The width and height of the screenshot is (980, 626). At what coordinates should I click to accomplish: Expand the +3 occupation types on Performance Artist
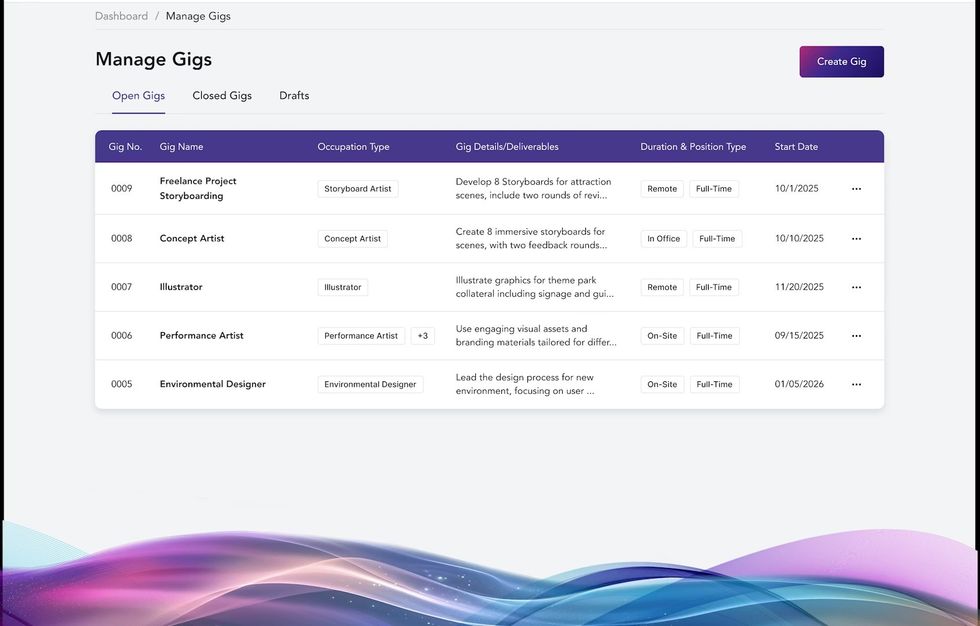coord(421,335)
